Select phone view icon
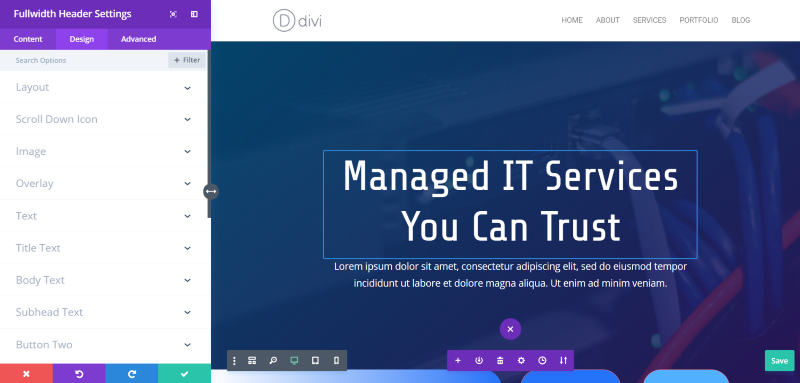The width and height of the screenshot is (800, 383). (336, 361)
